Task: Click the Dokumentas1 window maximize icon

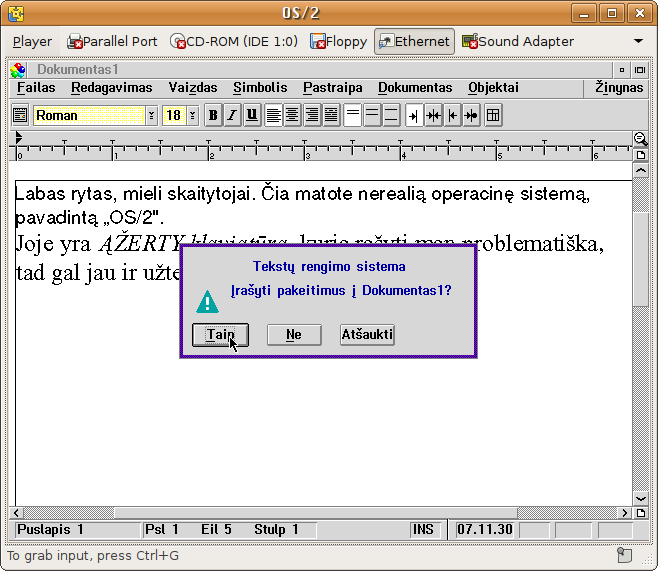Action: 640,70
